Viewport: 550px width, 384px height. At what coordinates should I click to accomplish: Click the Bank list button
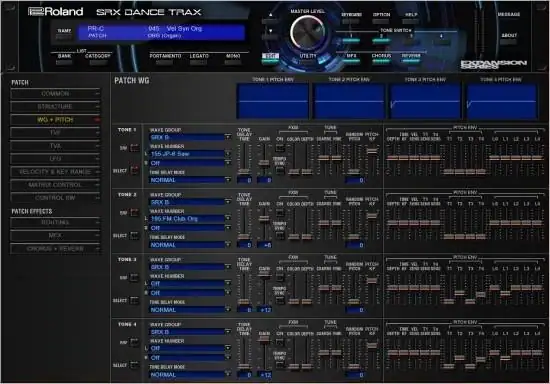pyautogui.click(x=64, y=62)
